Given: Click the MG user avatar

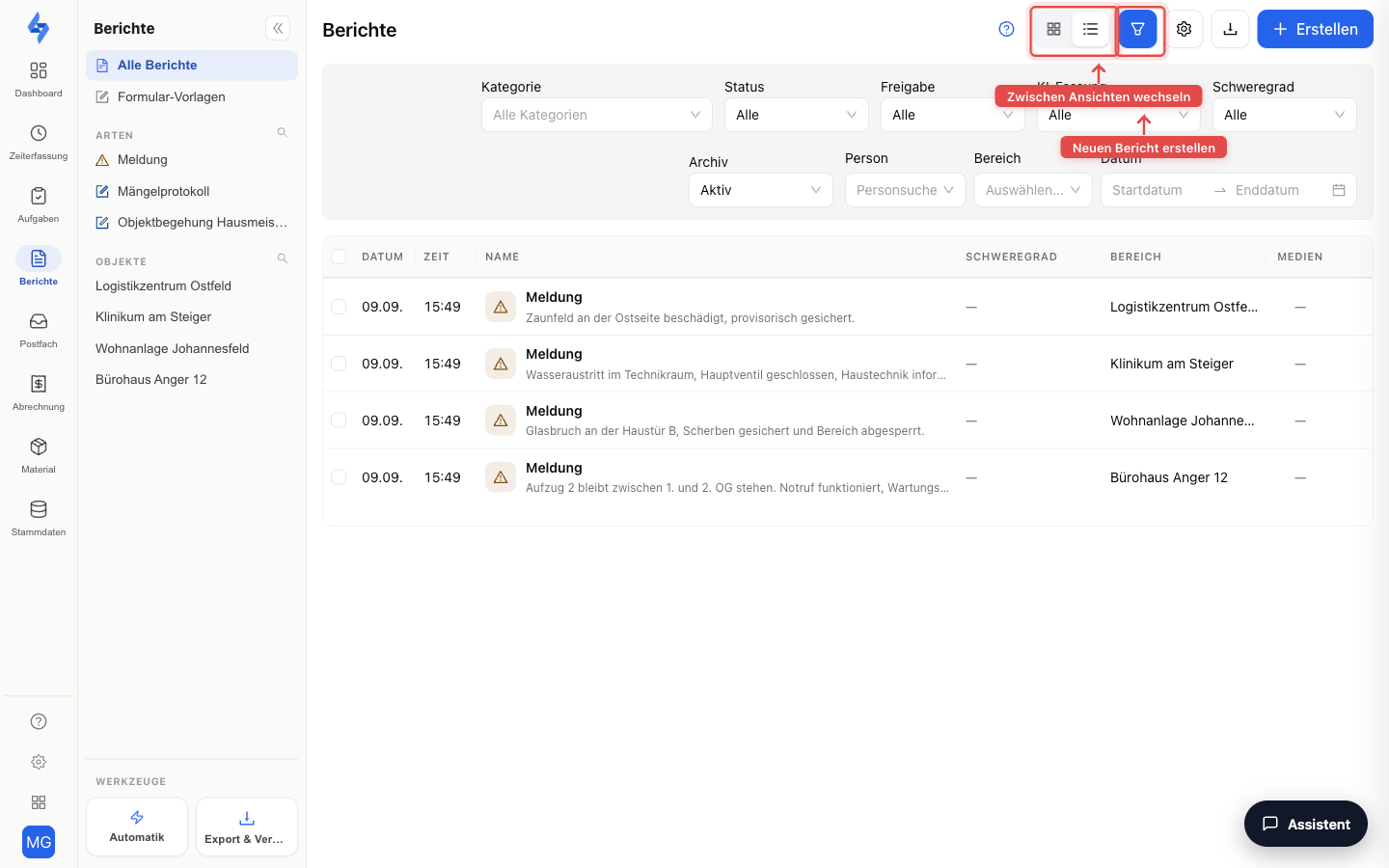Looking at the screenshot, I should point(39,842).
